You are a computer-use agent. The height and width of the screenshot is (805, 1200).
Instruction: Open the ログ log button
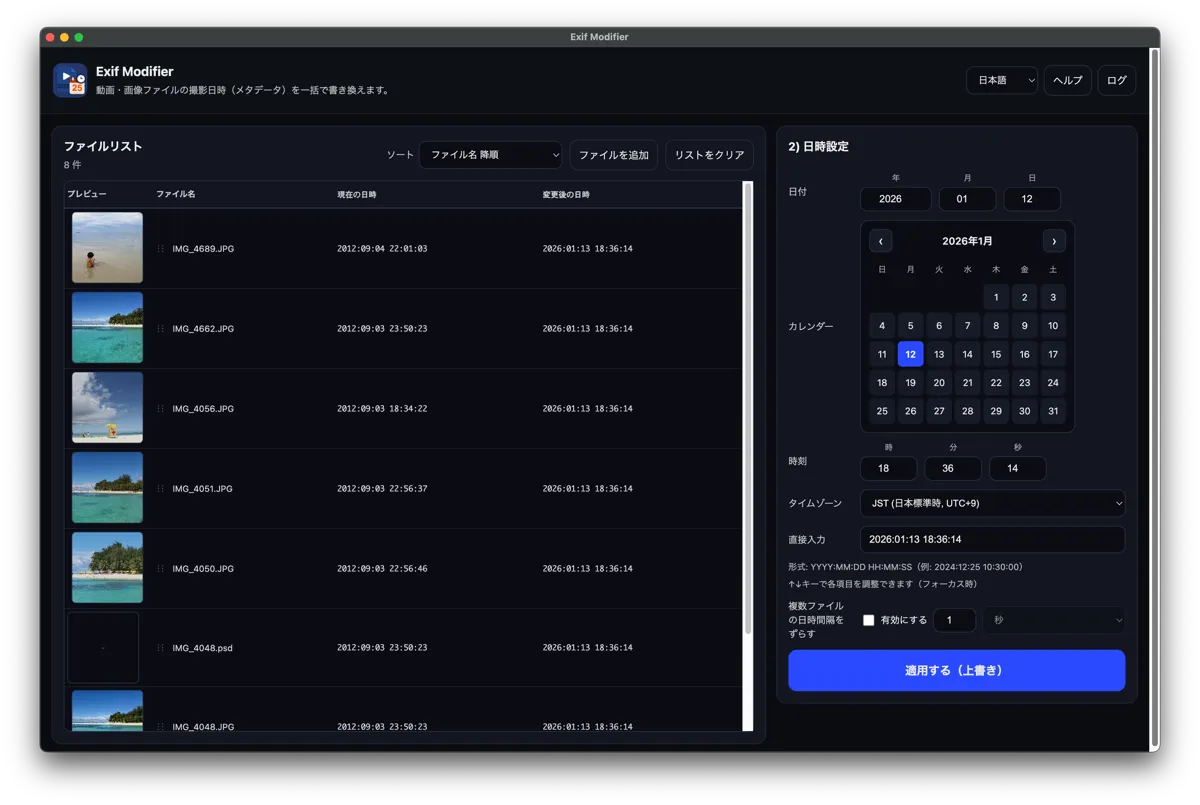[x=1116, y=80]
